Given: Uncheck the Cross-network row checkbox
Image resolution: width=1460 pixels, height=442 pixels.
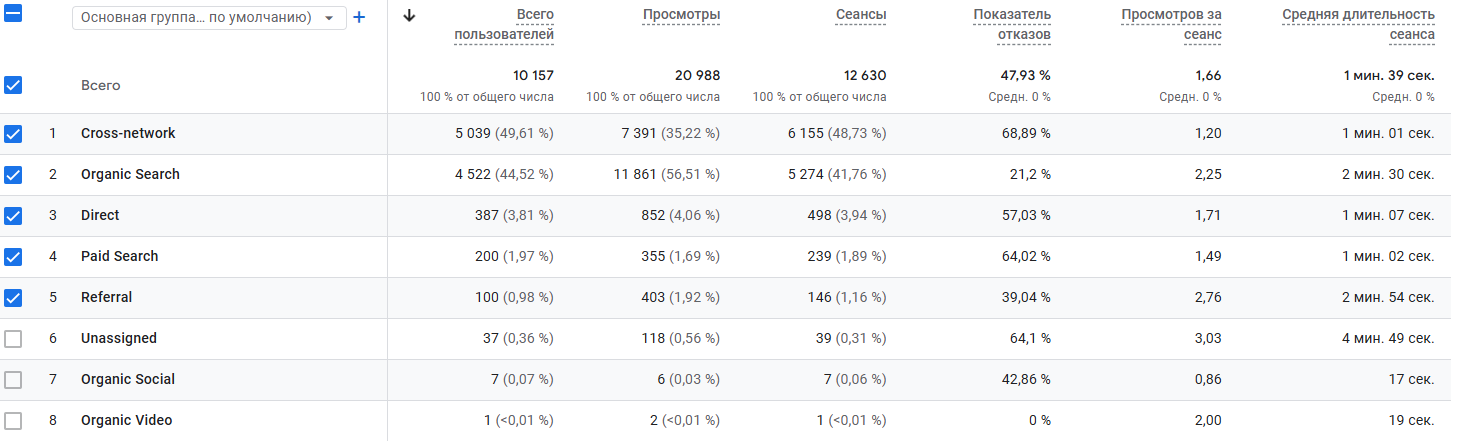Looking at the screenshot, I should [13, 134].
